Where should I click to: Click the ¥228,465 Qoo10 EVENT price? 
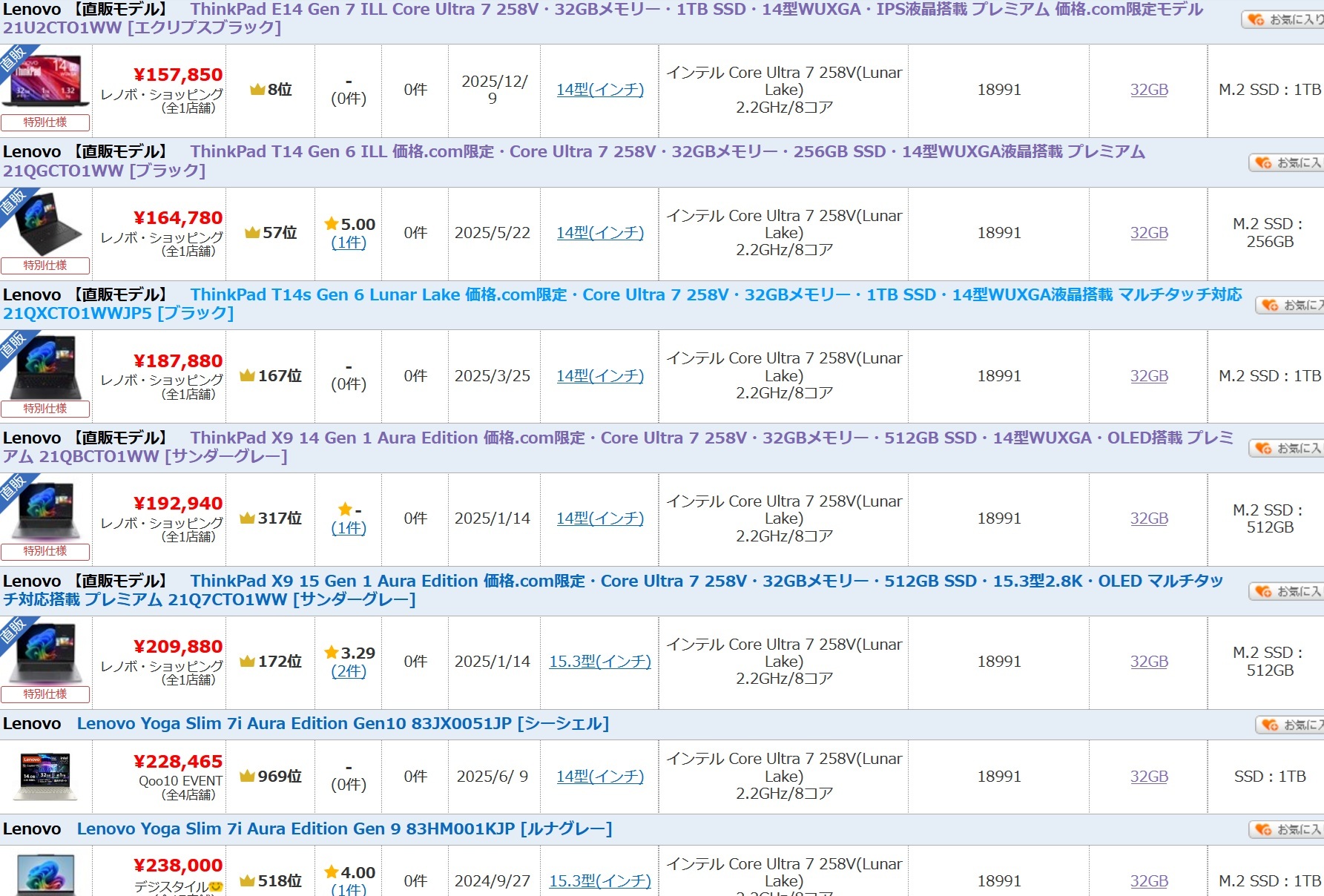point(178,762)
